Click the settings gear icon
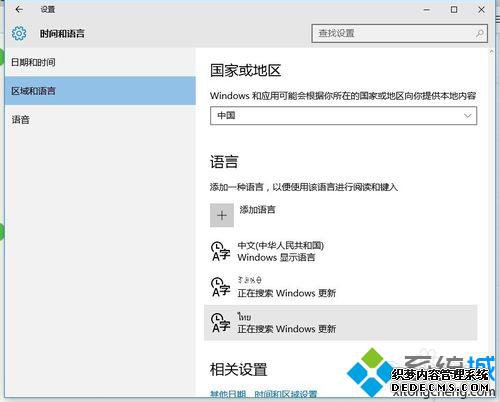 point(19,33)
